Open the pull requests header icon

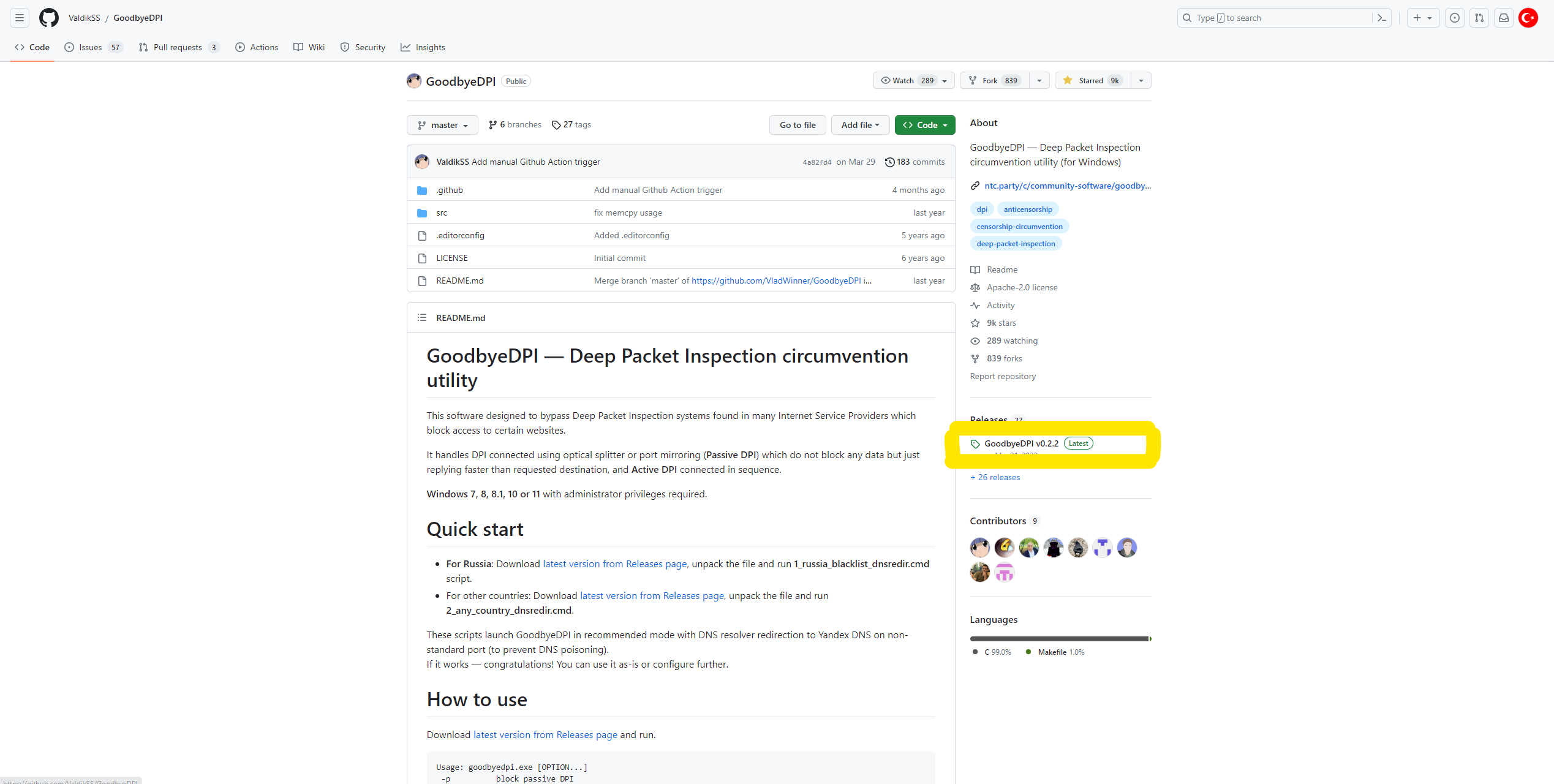(1479, 18)
